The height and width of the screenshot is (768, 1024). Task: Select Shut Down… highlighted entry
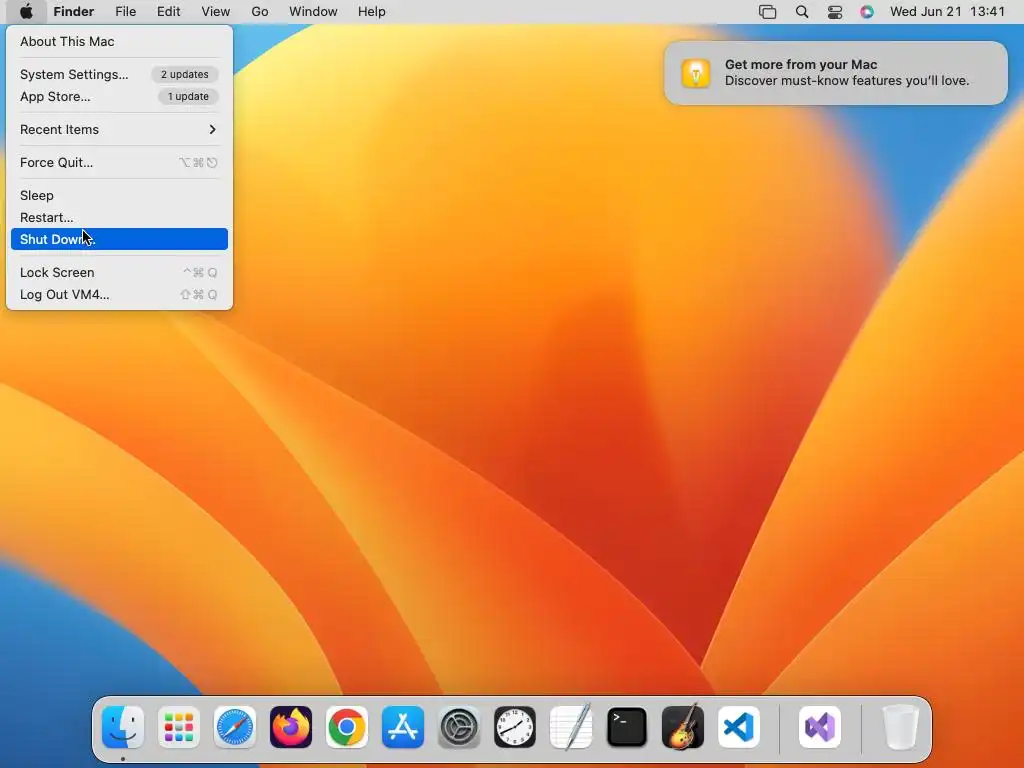pyautogui.click(x=119, y=239)
